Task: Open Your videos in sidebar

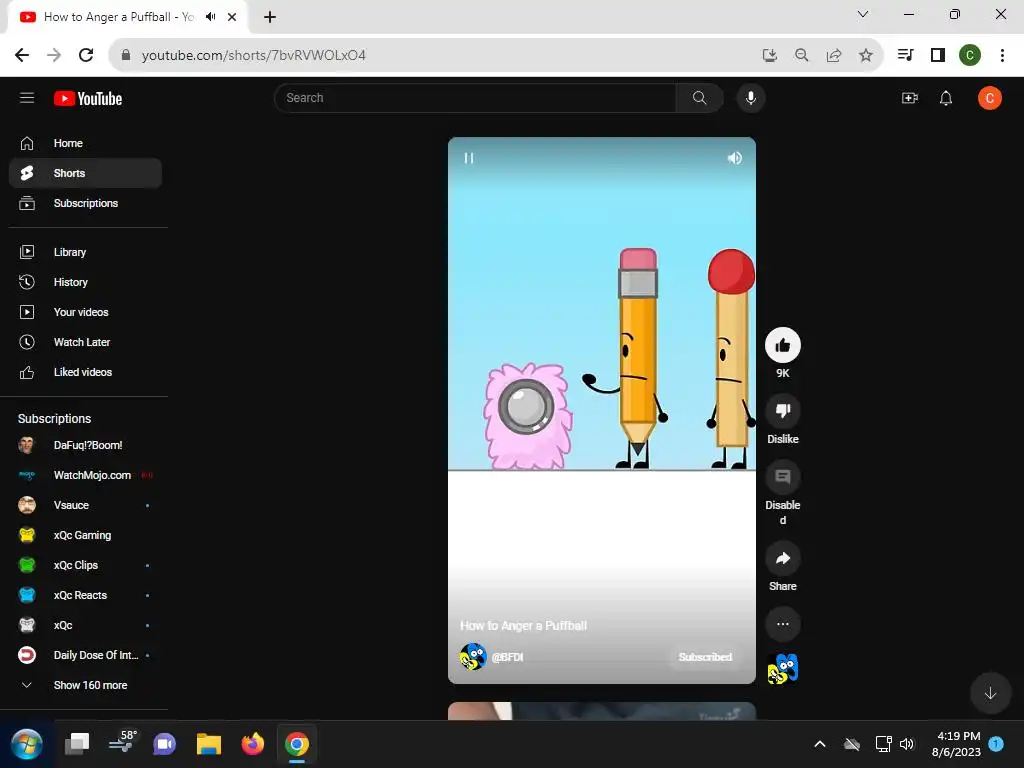Action: point(86,312)
